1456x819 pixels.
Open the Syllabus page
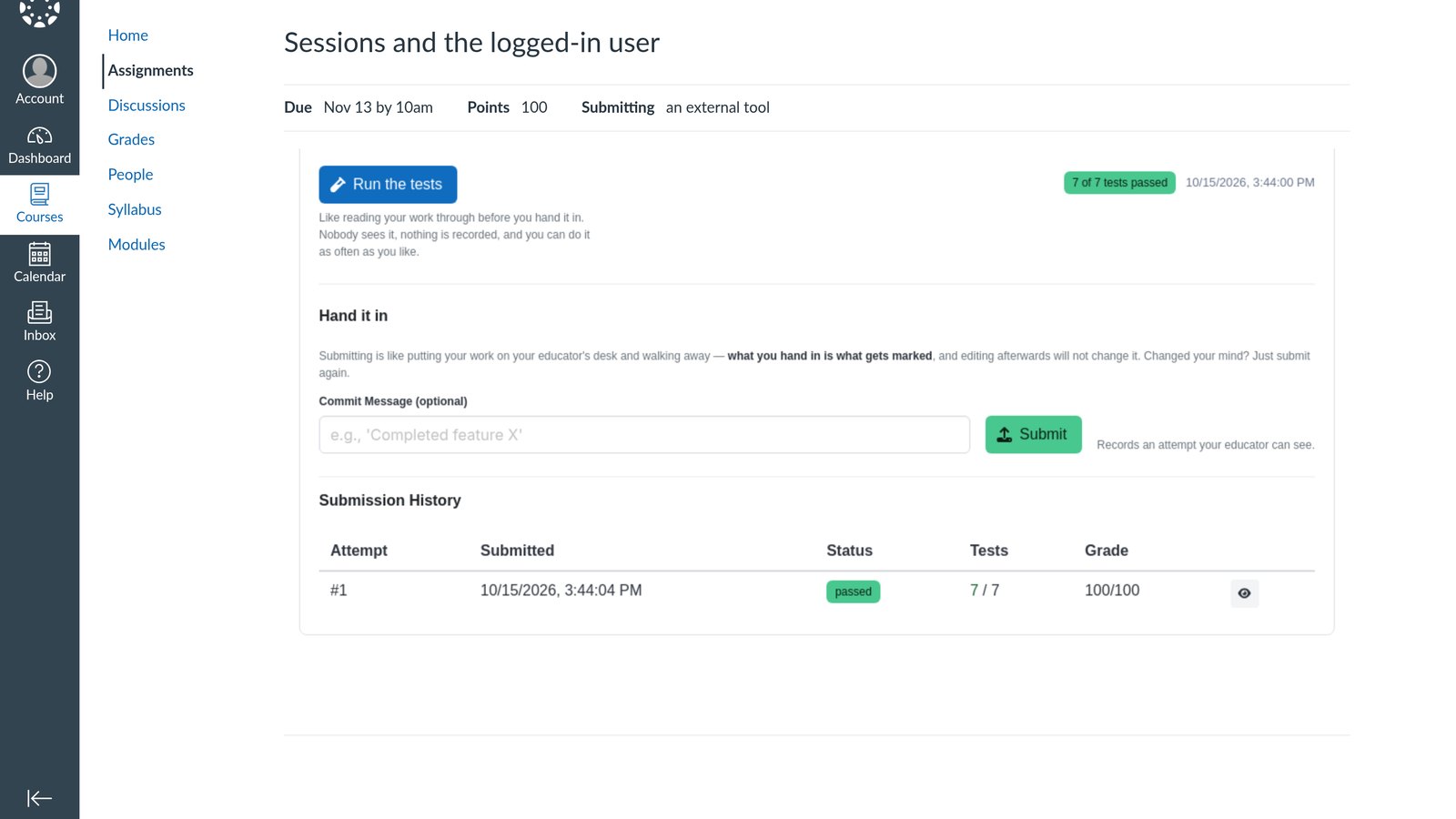pos(135,209)
